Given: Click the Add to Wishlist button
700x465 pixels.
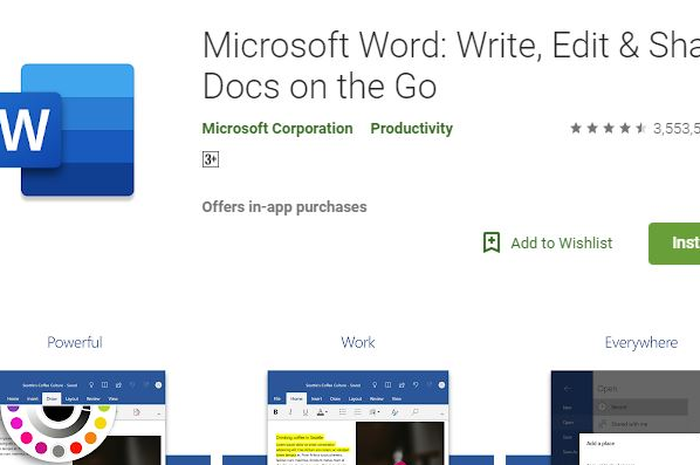Looking at the screenshot, I should click(x=547, y=243).
